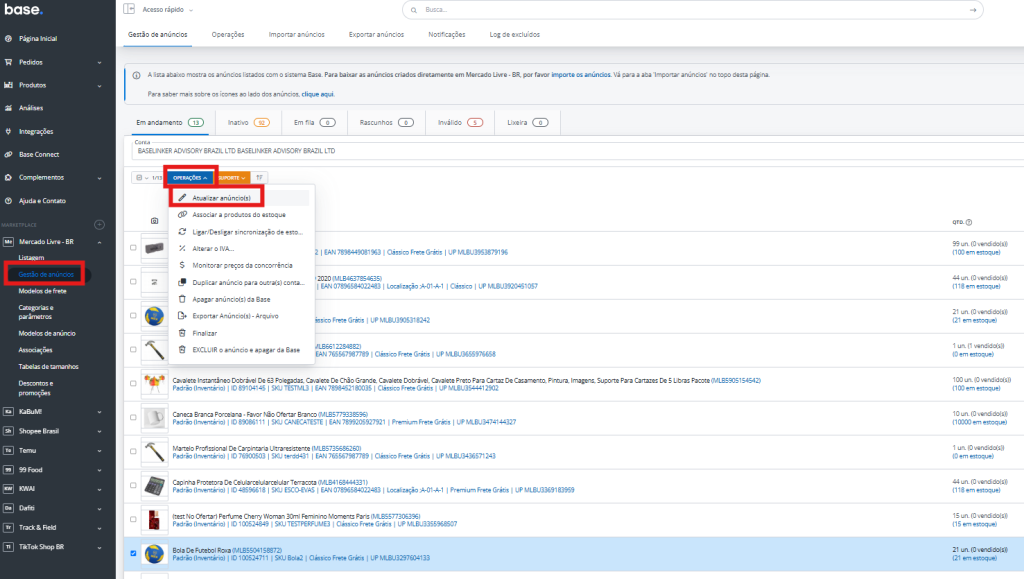This screenshot has width=1024, height=579.
Task: Open Categorias e parâmetros in sidebar
Action: [36, 312]
